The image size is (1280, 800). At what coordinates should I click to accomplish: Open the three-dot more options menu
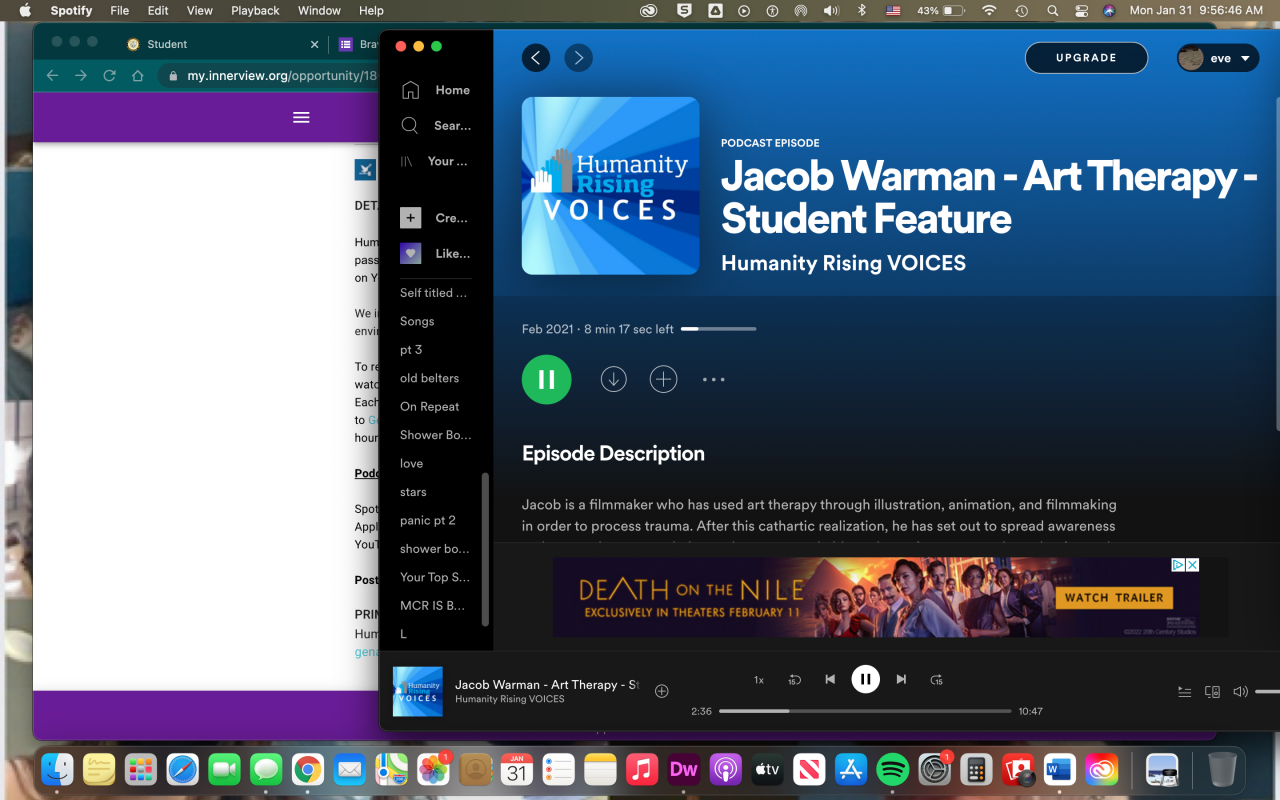pyautogui.click(x=713, y=380)
